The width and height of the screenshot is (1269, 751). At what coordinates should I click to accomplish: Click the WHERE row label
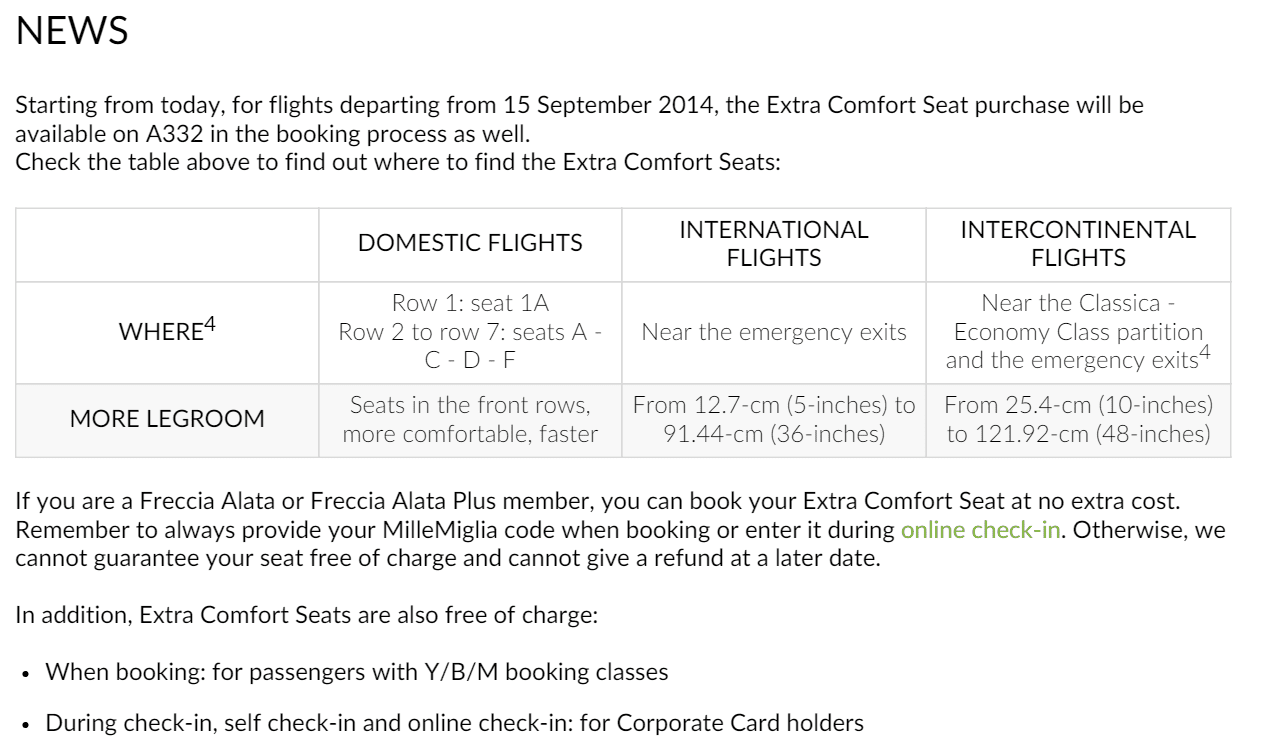click(x=167, y=332)
